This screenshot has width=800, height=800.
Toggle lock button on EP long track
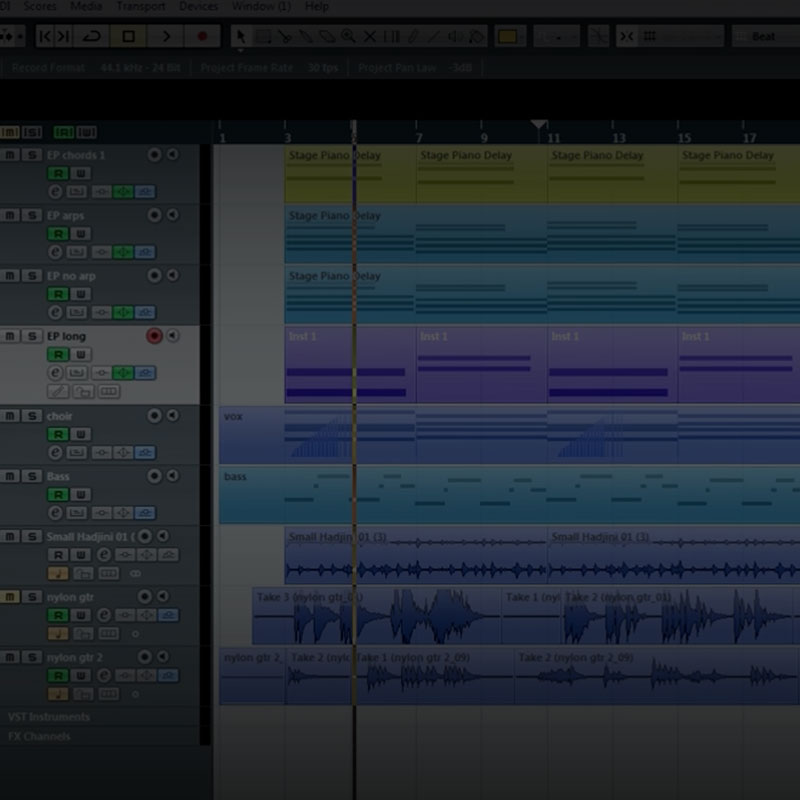83,392
